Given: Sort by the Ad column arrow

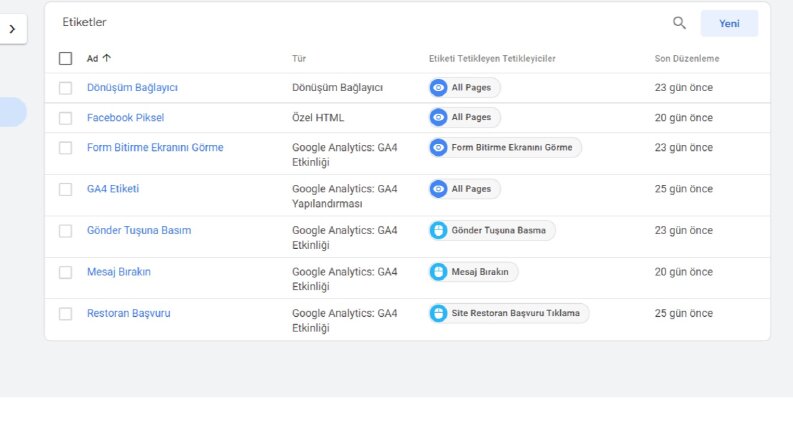Looking at the screenshot, I should click(107, 58).
